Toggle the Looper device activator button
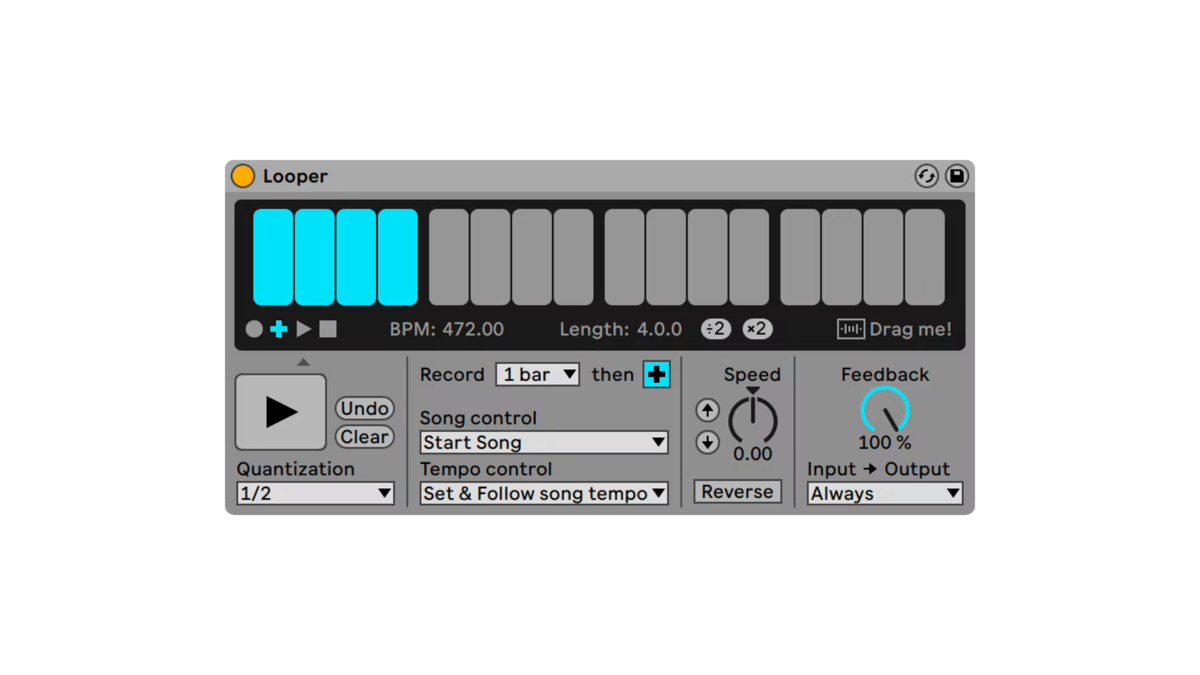The height and width of the screenshot is (675, 1200). (x=243, y=176)
